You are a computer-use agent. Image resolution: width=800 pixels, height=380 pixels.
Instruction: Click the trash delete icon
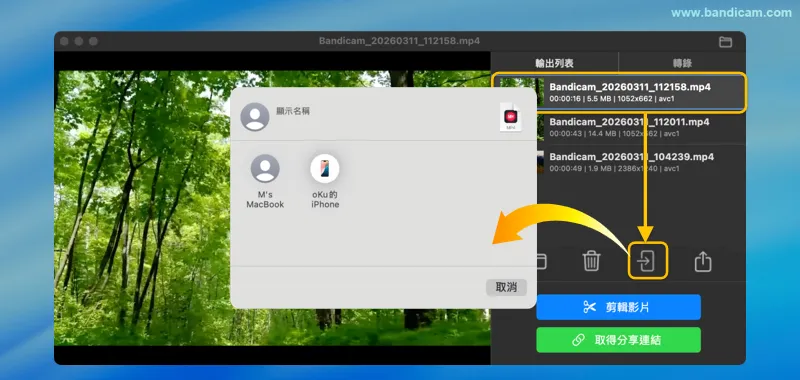click(591, 261)
